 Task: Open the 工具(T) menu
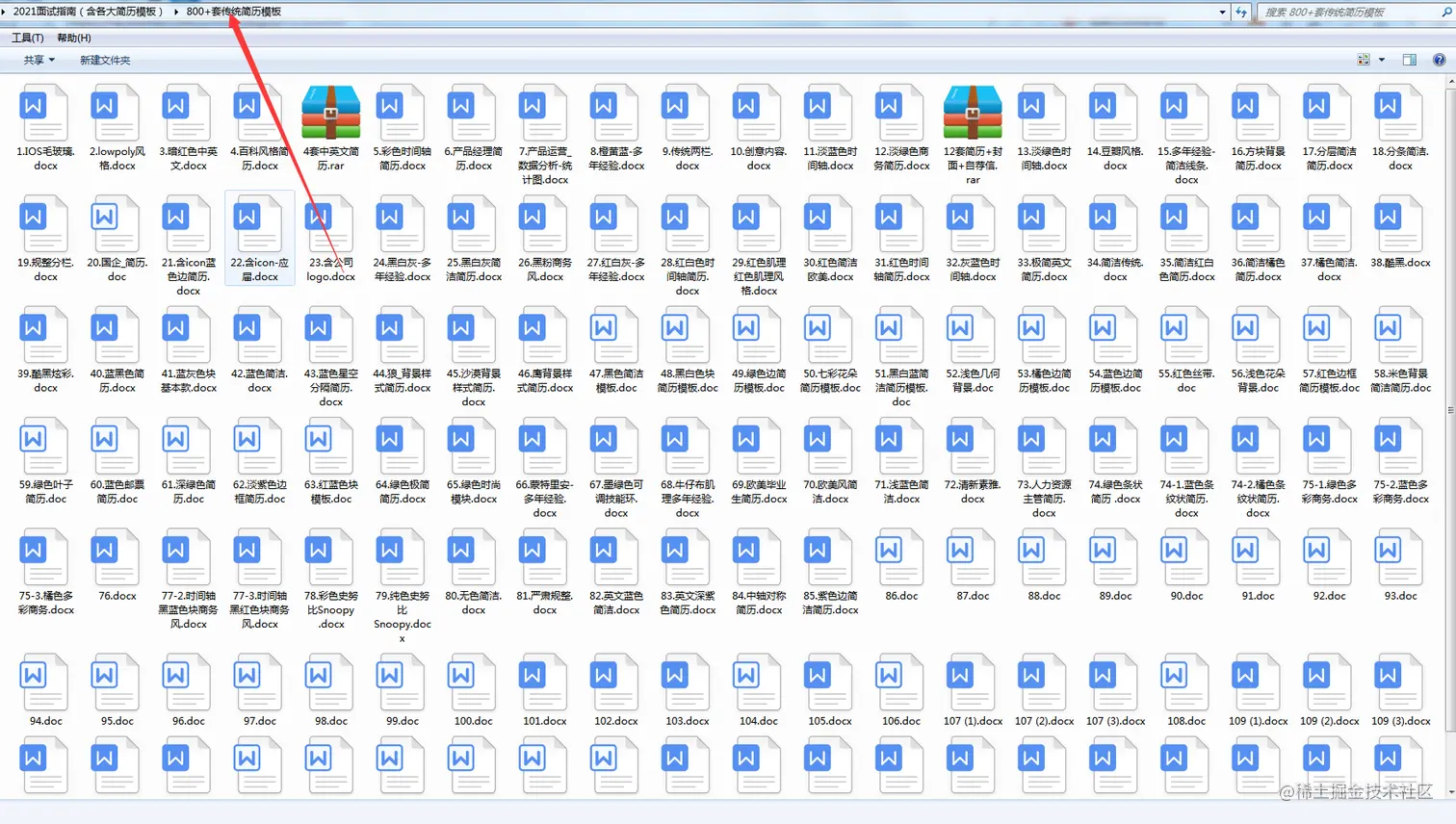27,38
